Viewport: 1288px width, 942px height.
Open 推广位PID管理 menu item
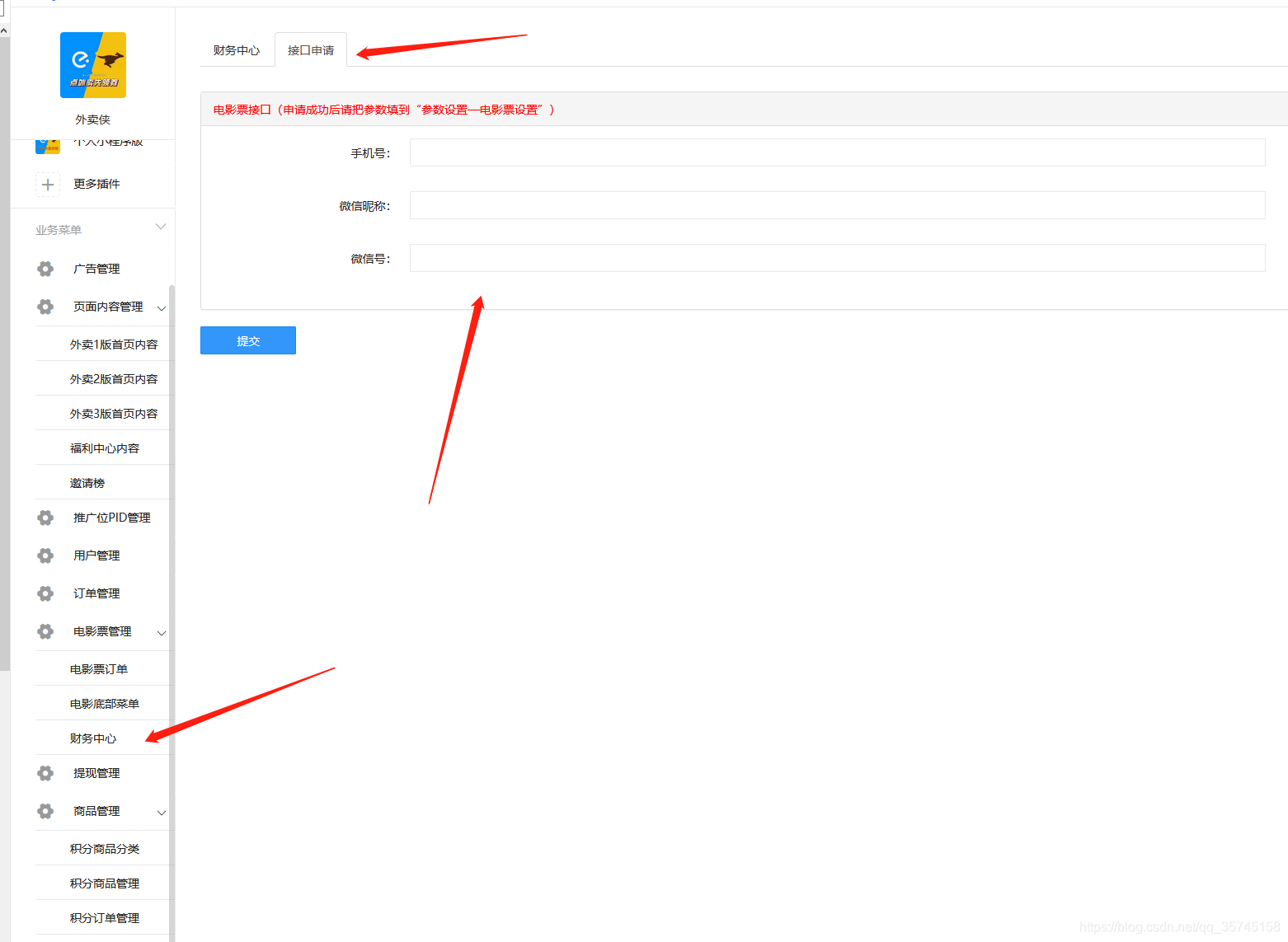112,518
